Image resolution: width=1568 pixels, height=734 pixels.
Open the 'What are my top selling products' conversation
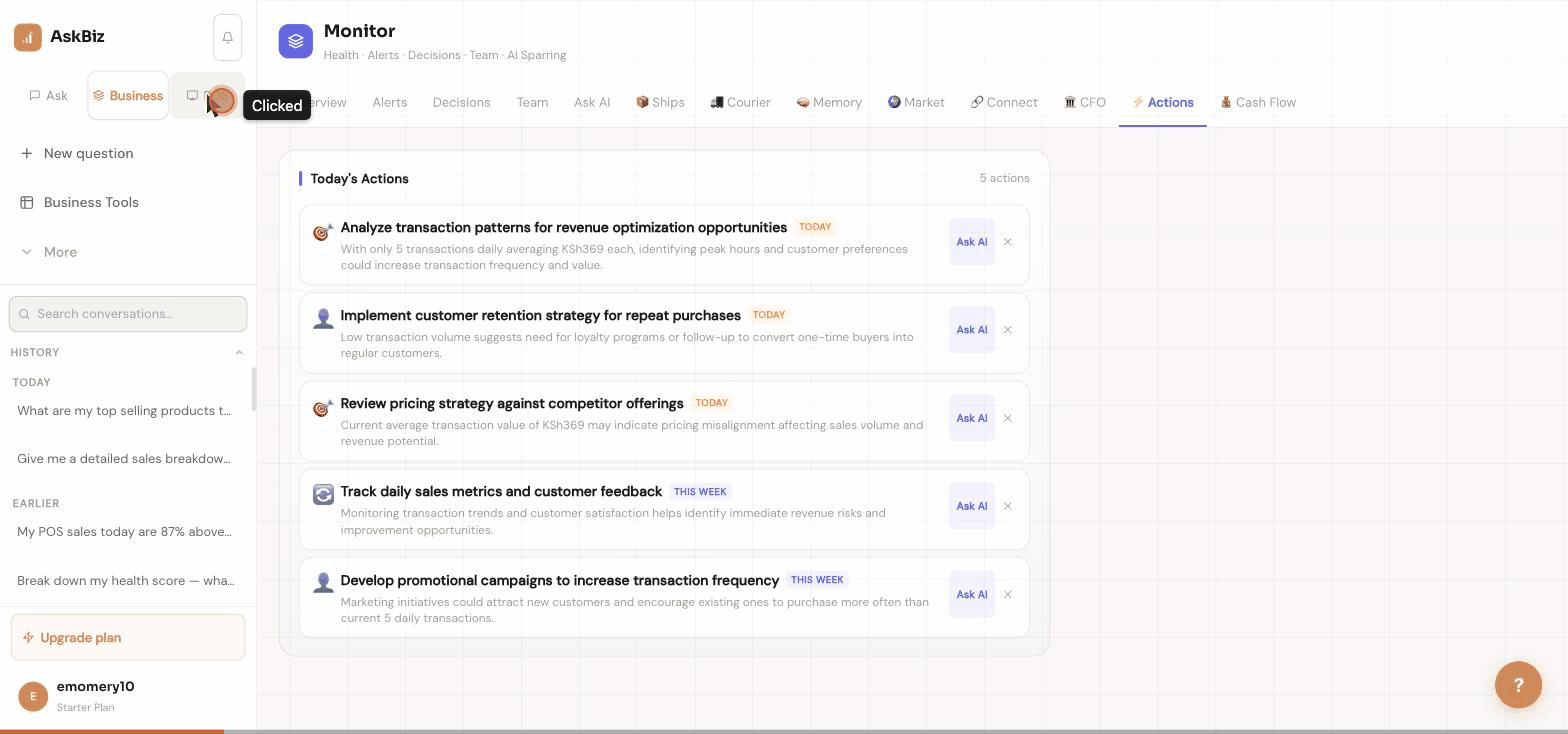click(125, 411)
